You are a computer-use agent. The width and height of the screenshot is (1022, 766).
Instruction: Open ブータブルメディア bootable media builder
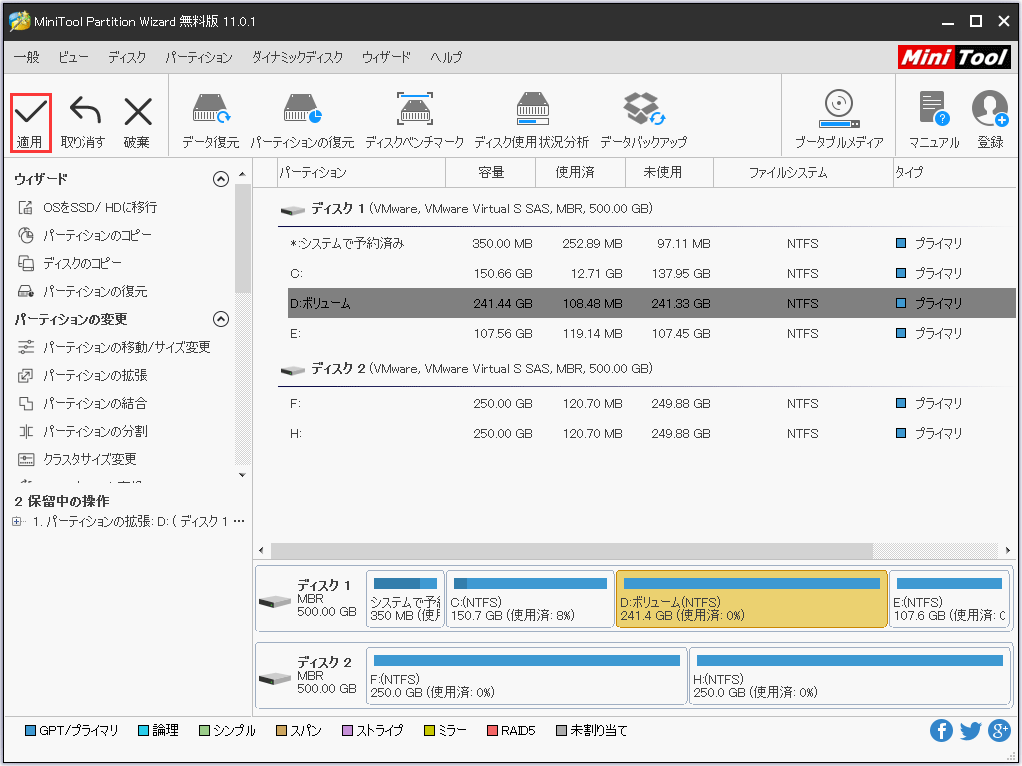pyautogui.click(x=838, y=112)
